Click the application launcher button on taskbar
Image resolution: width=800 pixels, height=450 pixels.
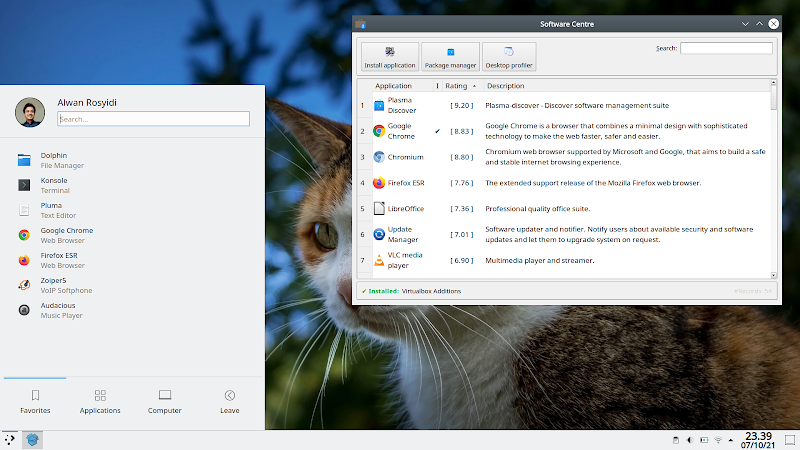10,440
